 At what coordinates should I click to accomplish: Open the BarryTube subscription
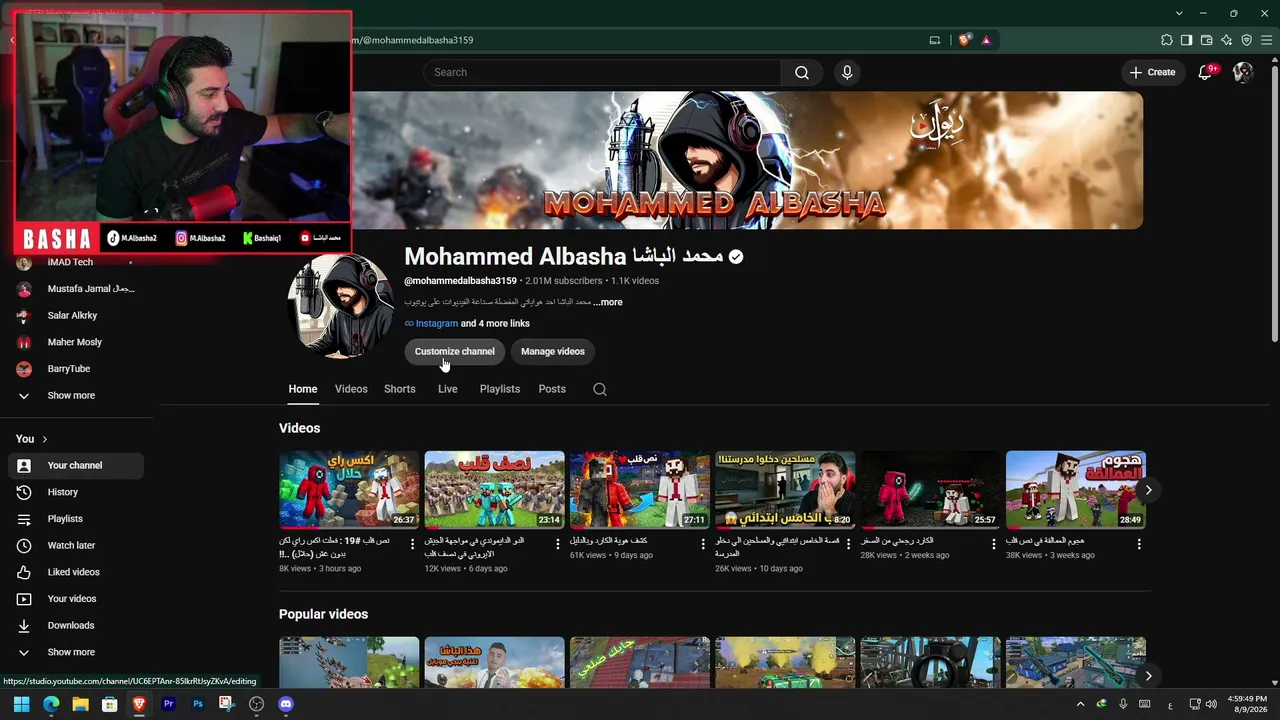[x=76, y=368]
